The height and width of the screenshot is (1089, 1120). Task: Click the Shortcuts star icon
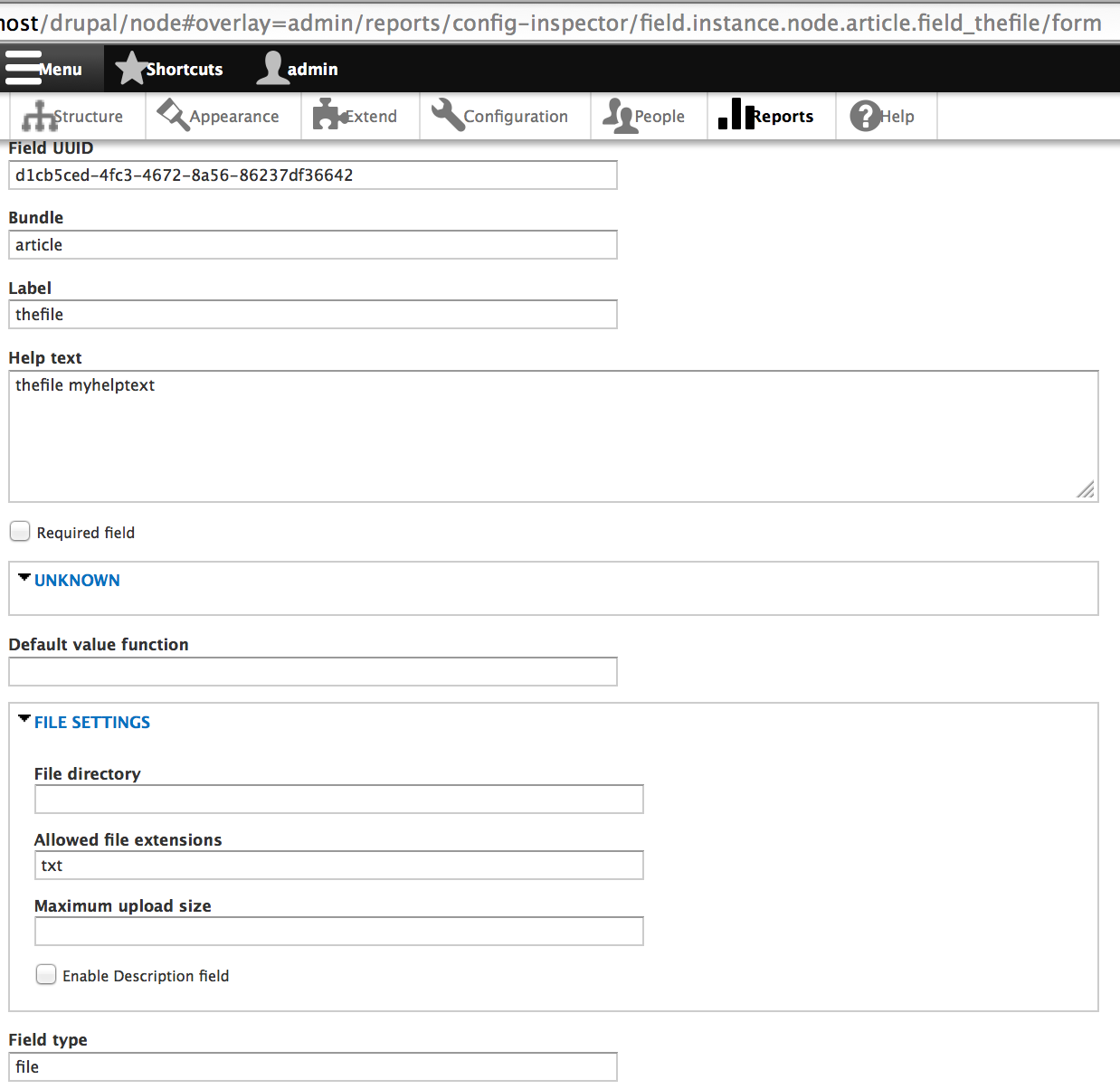131,69
